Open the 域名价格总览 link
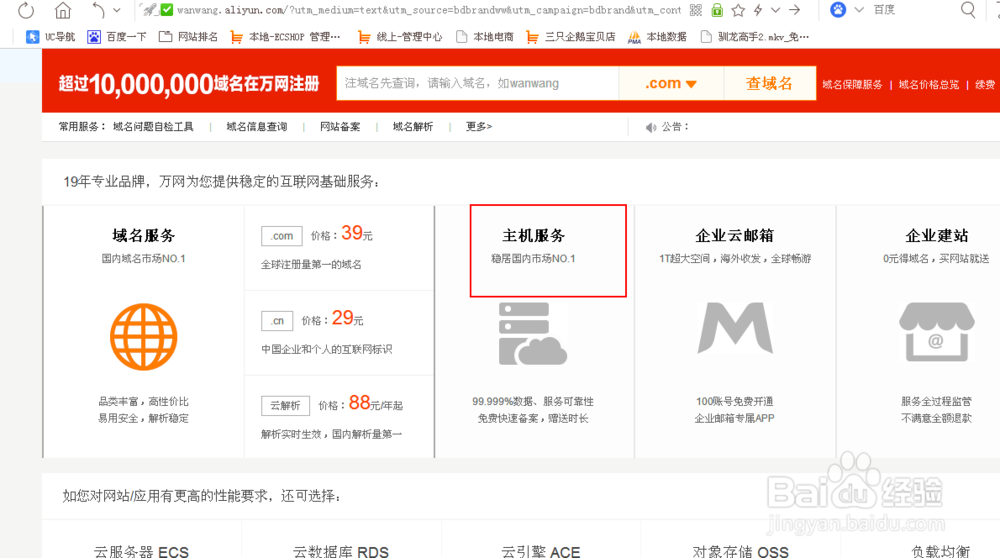The width and height of the screenshot is (1000, 558). 929,84
